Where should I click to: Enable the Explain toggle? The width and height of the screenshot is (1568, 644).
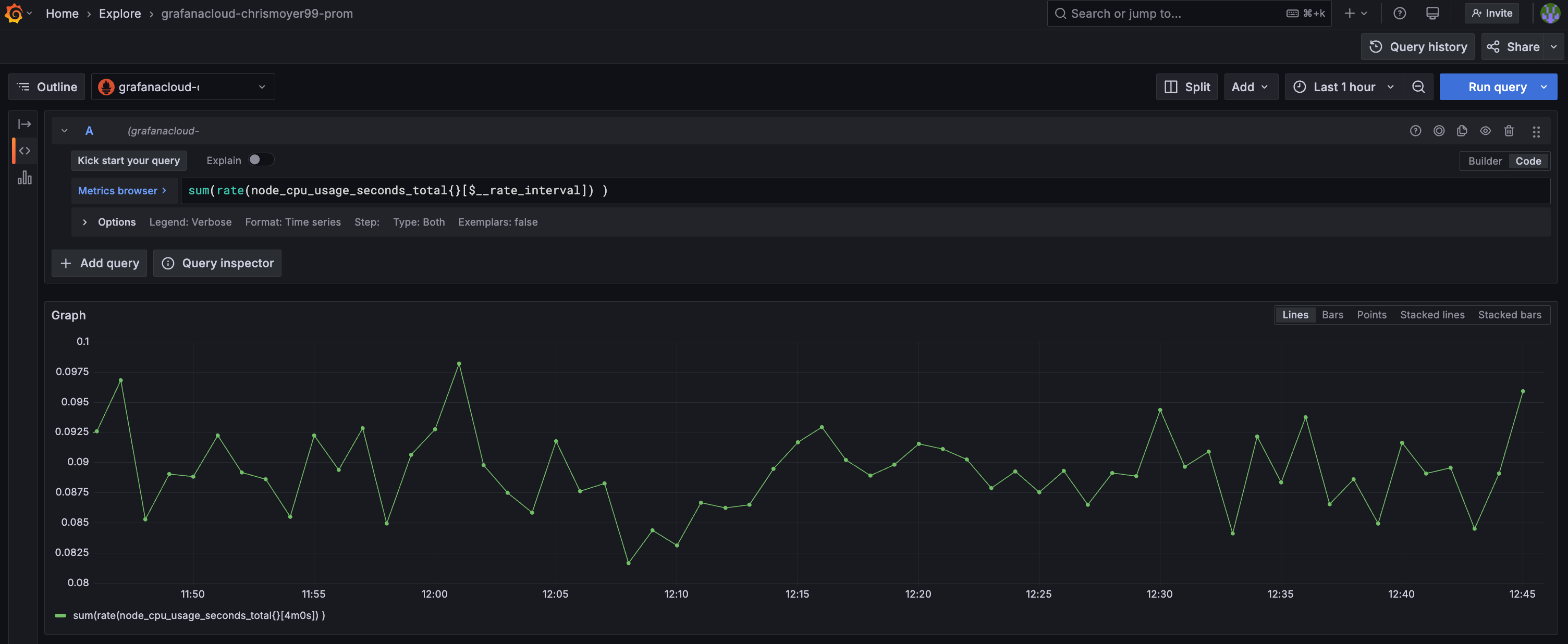261,159
